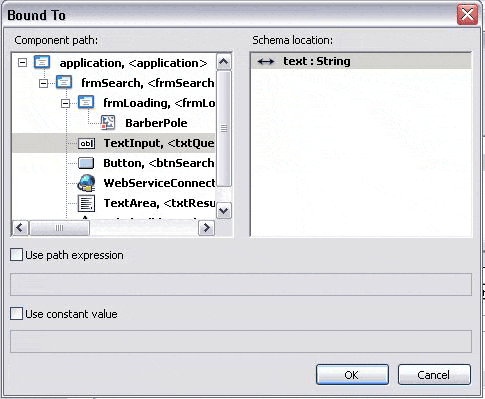Click the path expression input field
Viewport: 485px width, 399px height.
[241, 284]
